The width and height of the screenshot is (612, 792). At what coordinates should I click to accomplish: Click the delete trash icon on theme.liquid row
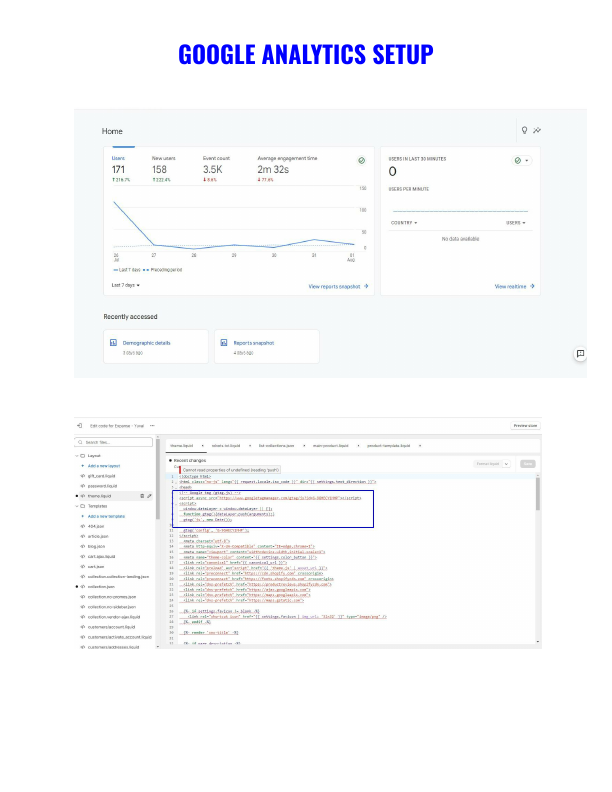click(x=142, y=496)
